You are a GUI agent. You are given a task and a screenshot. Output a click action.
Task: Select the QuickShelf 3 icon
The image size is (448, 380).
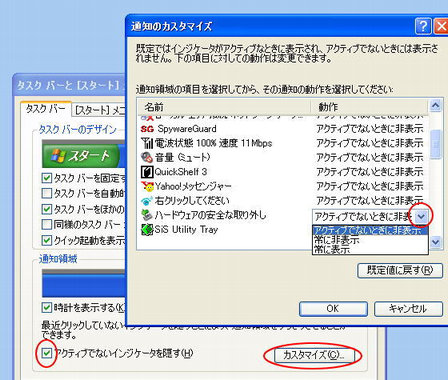coord(147,172)
